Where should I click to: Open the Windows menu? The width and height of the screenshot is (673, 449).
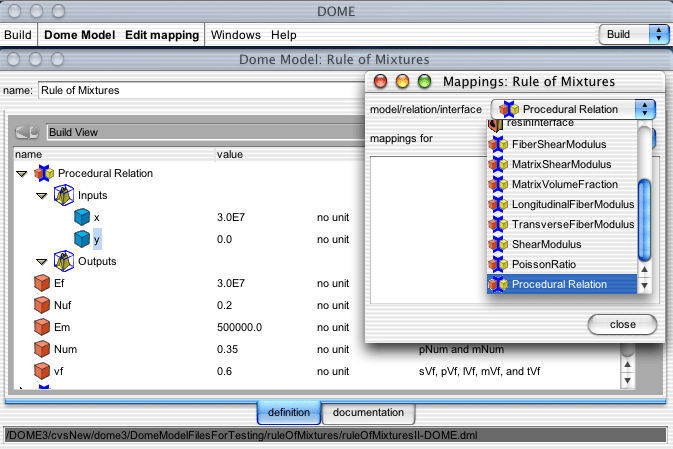[236, 35]
